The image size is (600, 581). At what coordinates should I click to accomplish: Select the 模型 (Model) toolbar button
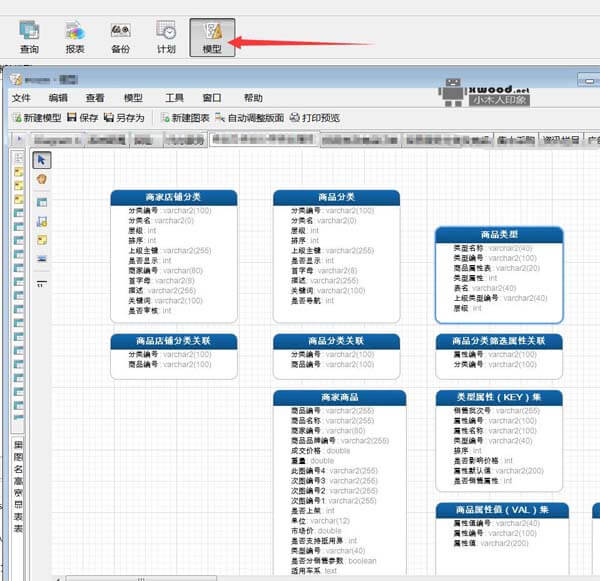pos(212,38)
